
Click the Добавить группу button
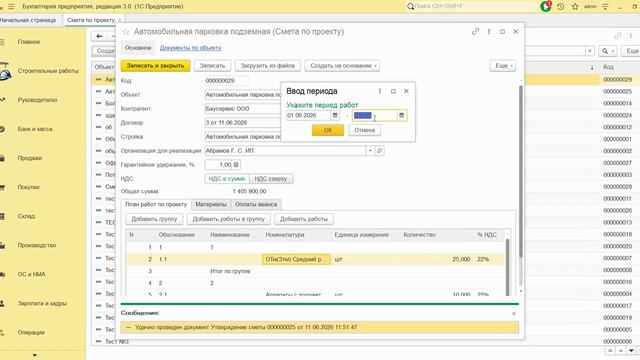tap(154, 219)
